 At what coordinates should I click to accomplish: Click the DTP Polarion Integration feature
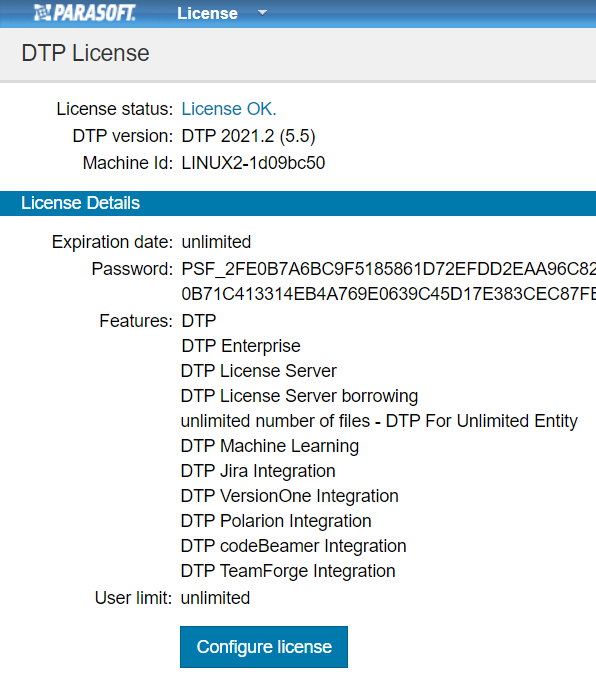point(276,521)
